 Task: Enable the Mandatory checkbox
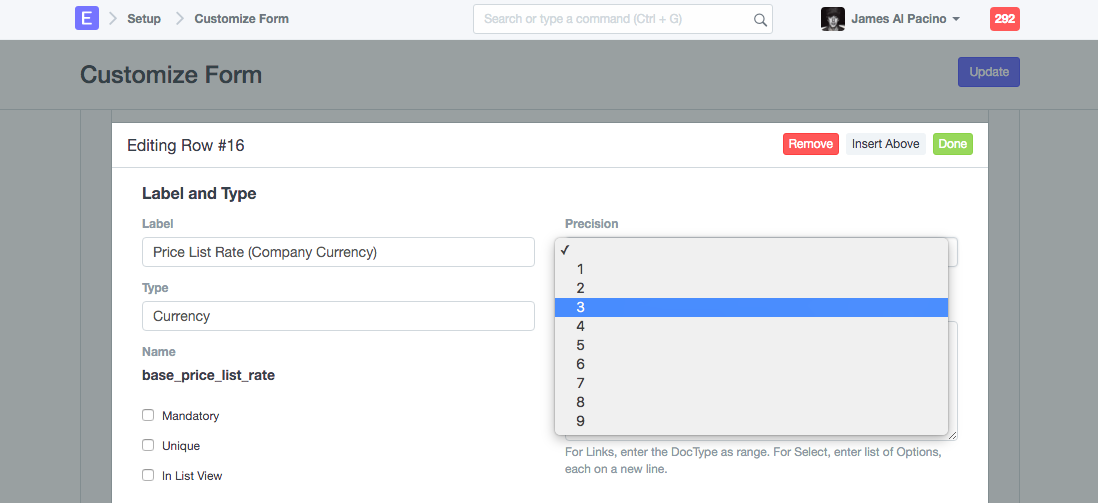point(148,415)
